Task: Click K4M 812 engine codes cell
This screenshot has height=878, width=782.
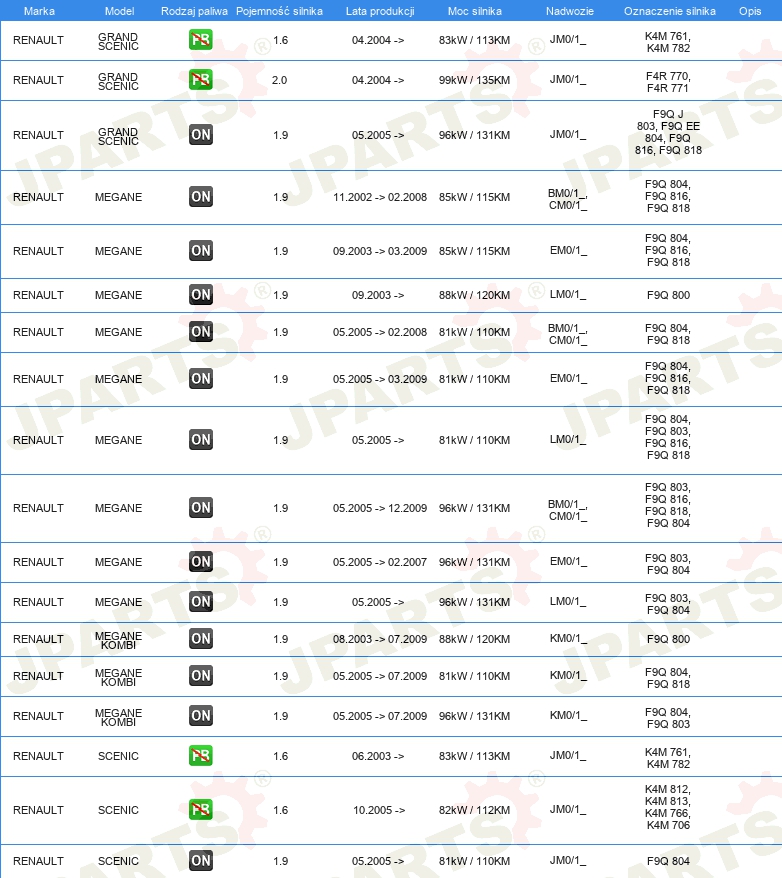Action: (668, 807)
